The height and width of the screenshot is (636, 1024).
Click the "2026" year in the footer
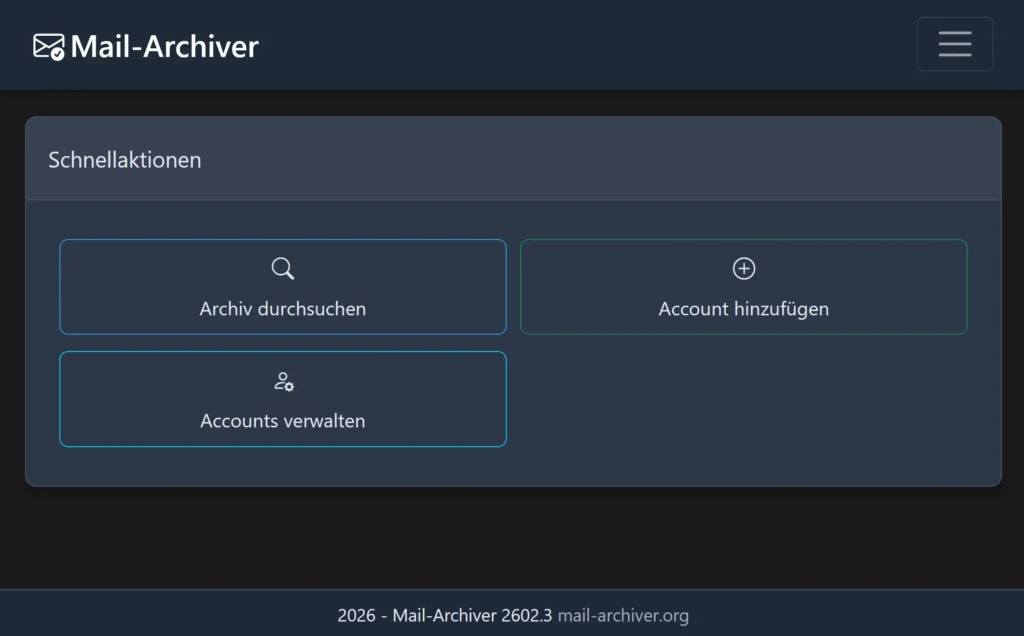[356, 615]
